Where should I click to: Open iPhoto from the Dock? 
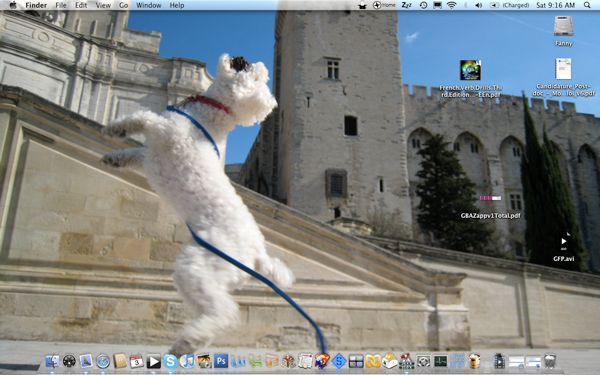click(x=204, y=361)
